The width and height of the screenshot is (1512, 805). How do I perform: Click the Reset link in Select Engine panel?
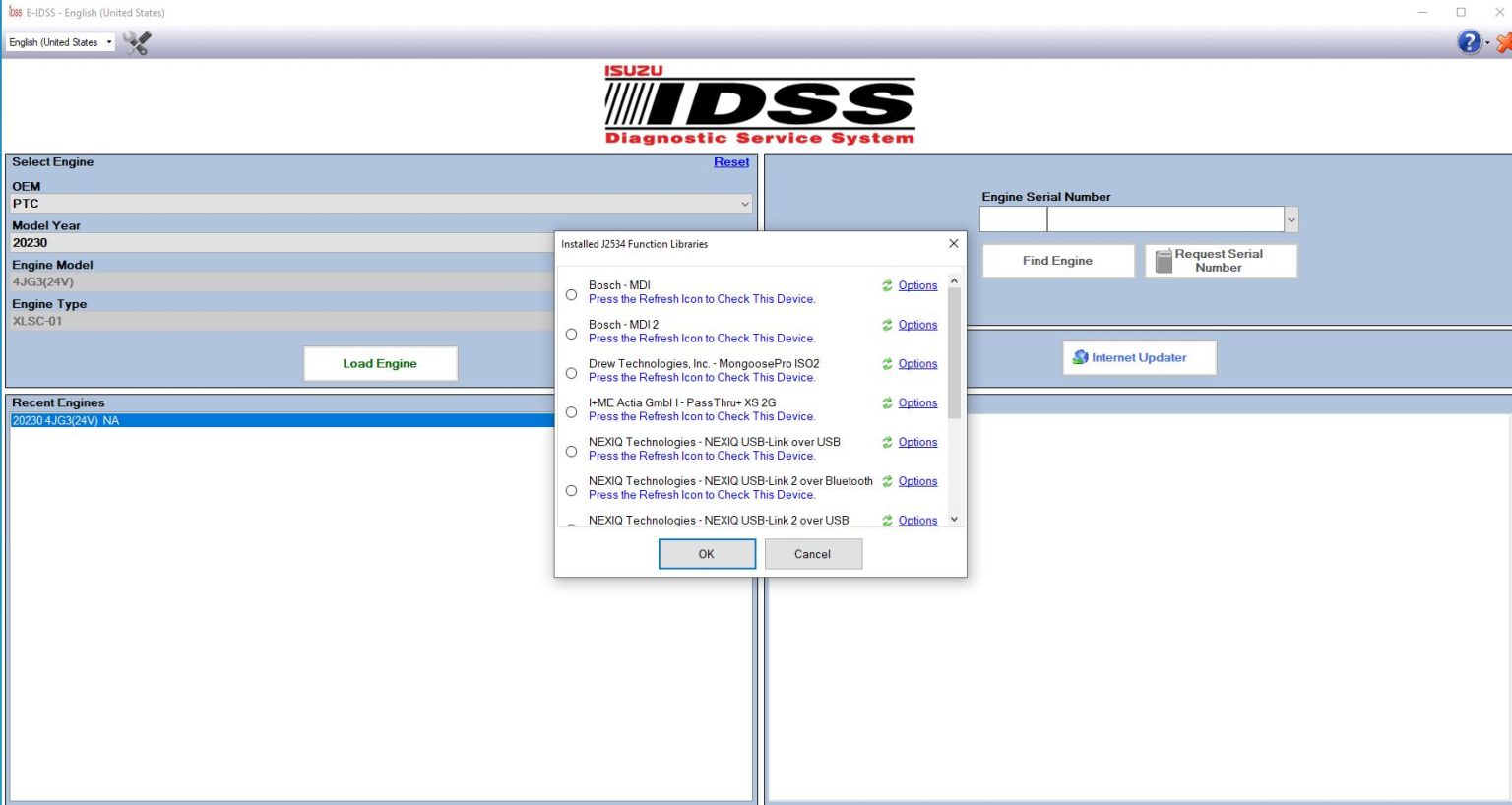click(x=730, y=161)
